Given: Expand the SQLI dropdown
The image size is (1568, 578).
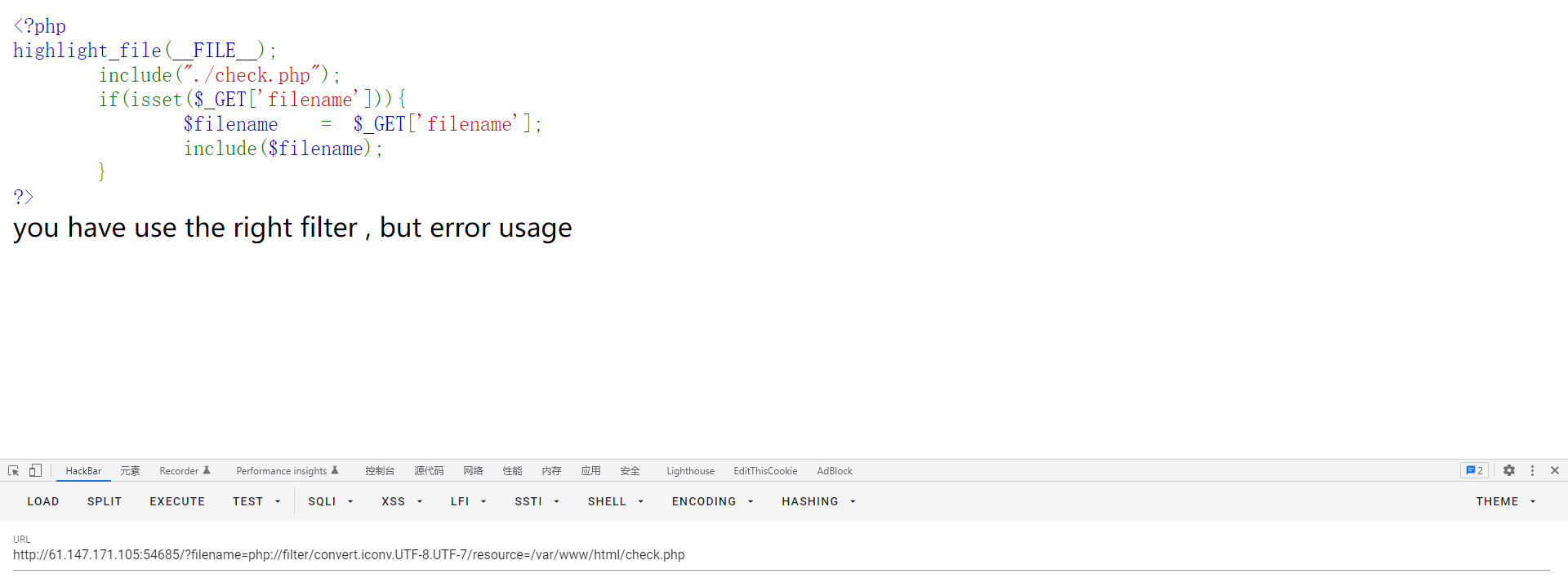Looking at the screenshot, I should pos(331,501).
